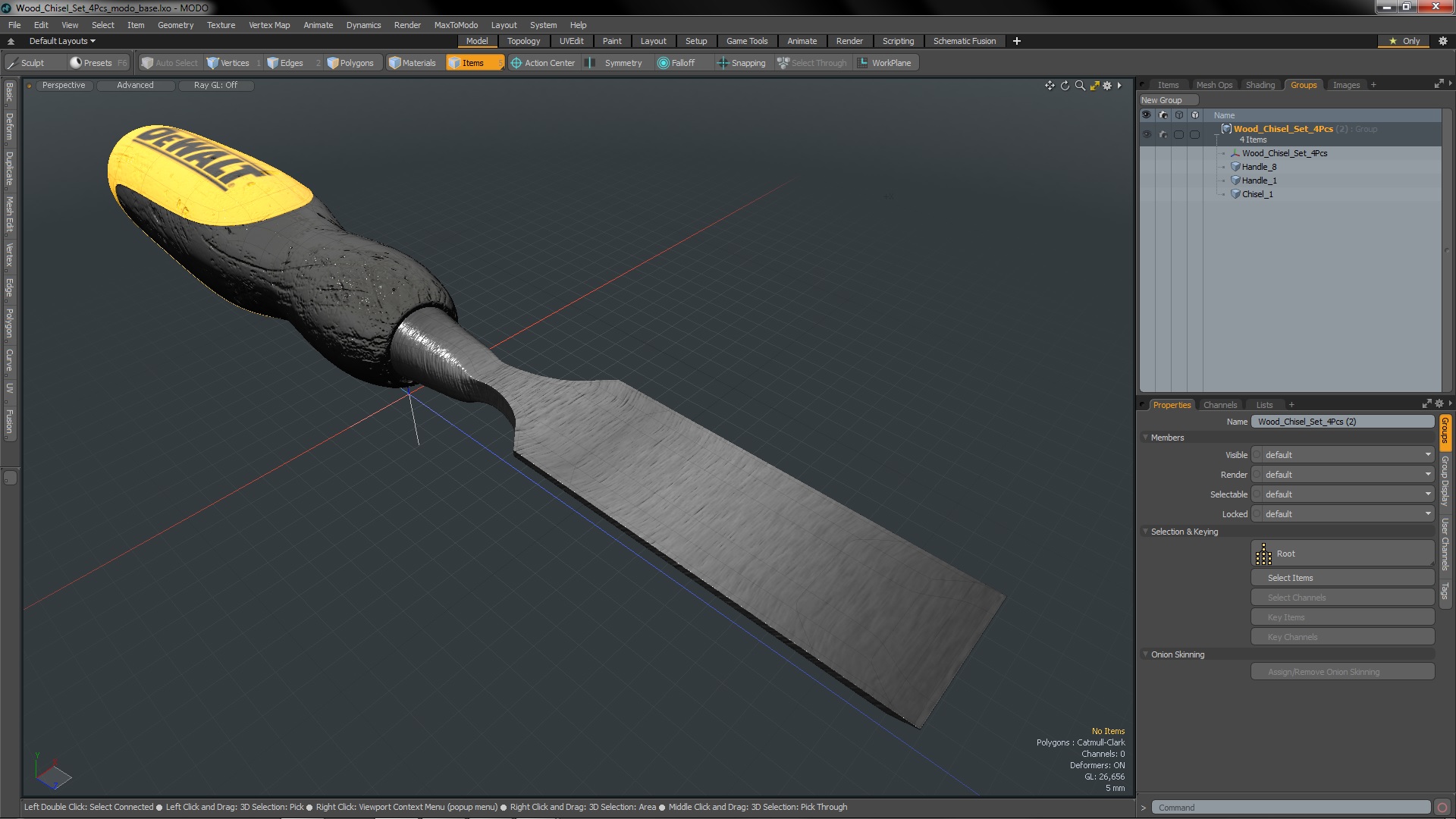Open the Geometry menu
The height and width of the screenshot is (819, 1456).
(175, 25)
